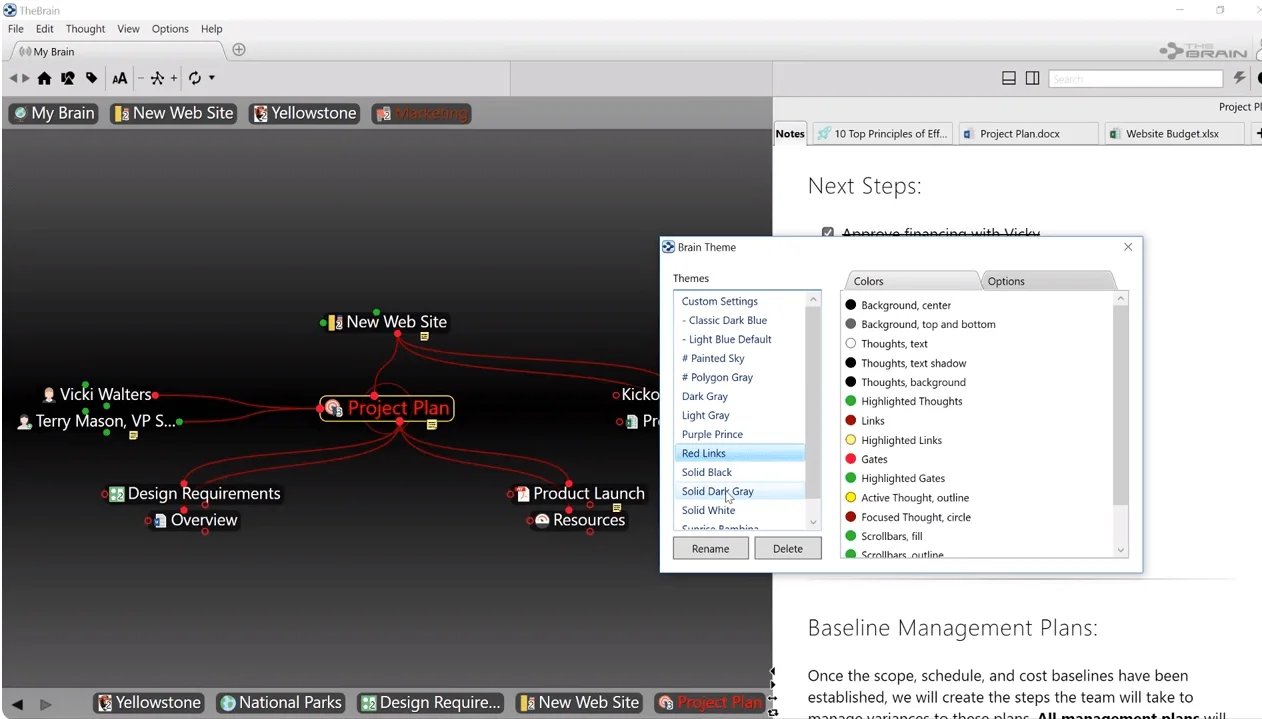Click the Links color swatch

[x=851, y=421]
